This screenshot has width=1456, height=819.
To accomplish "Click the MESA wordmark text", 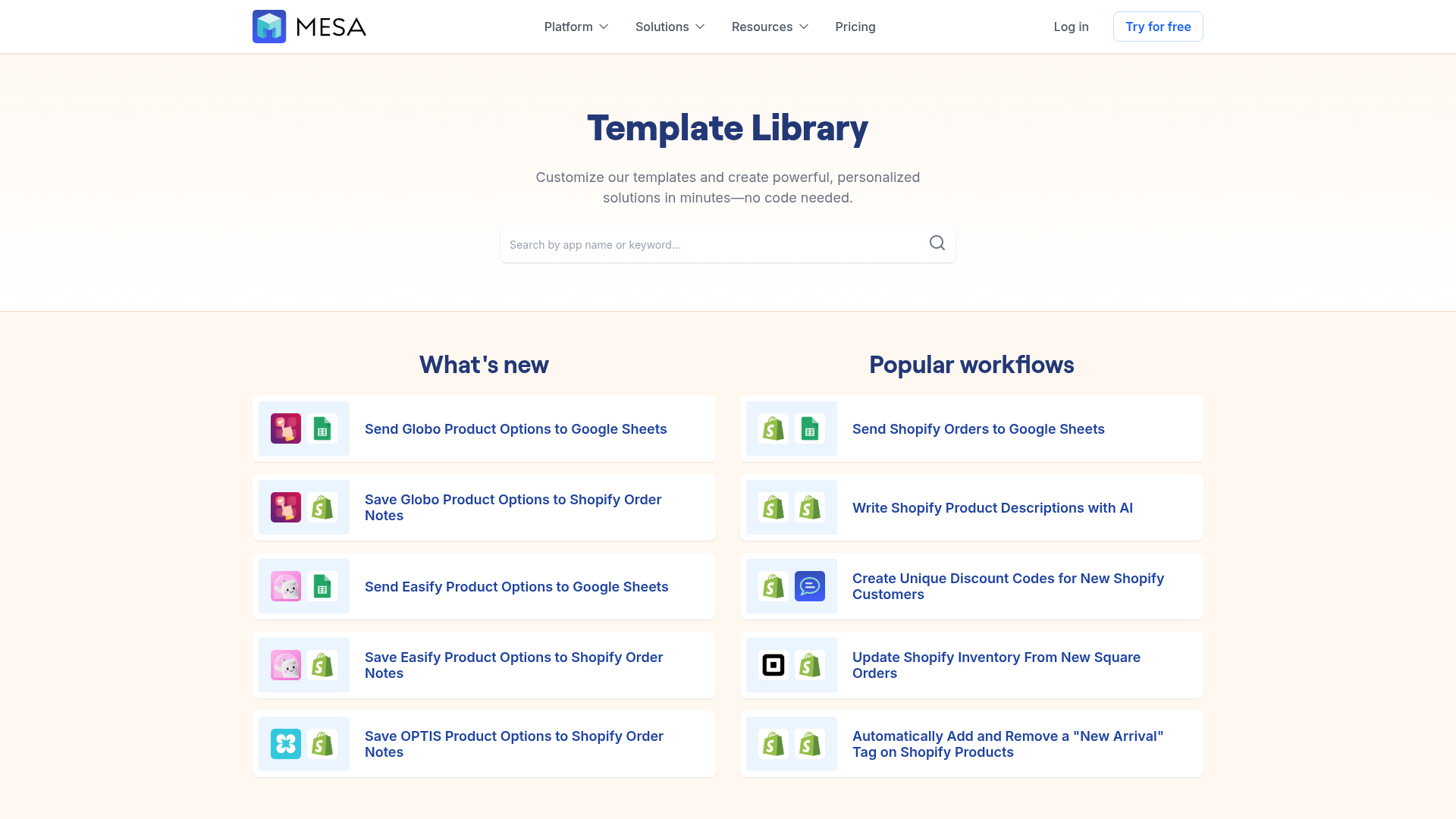I will (x=331, y=27).
